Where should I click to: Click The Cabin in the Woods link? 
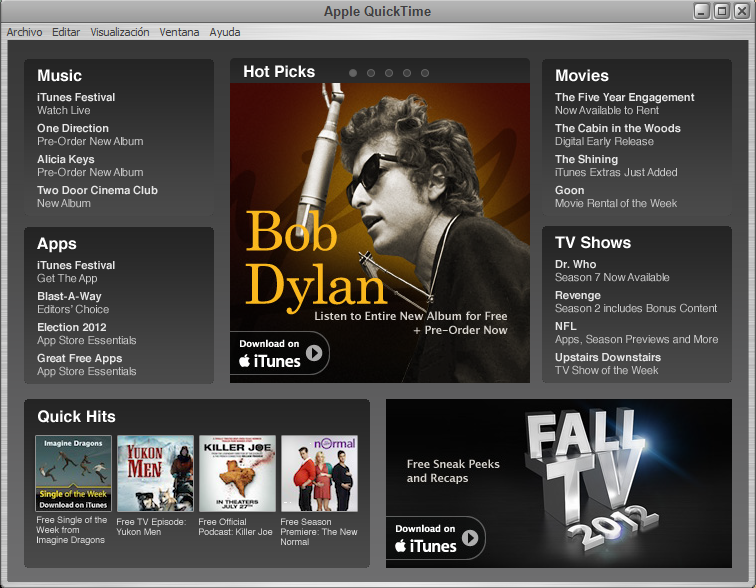(x=618, y=128)
